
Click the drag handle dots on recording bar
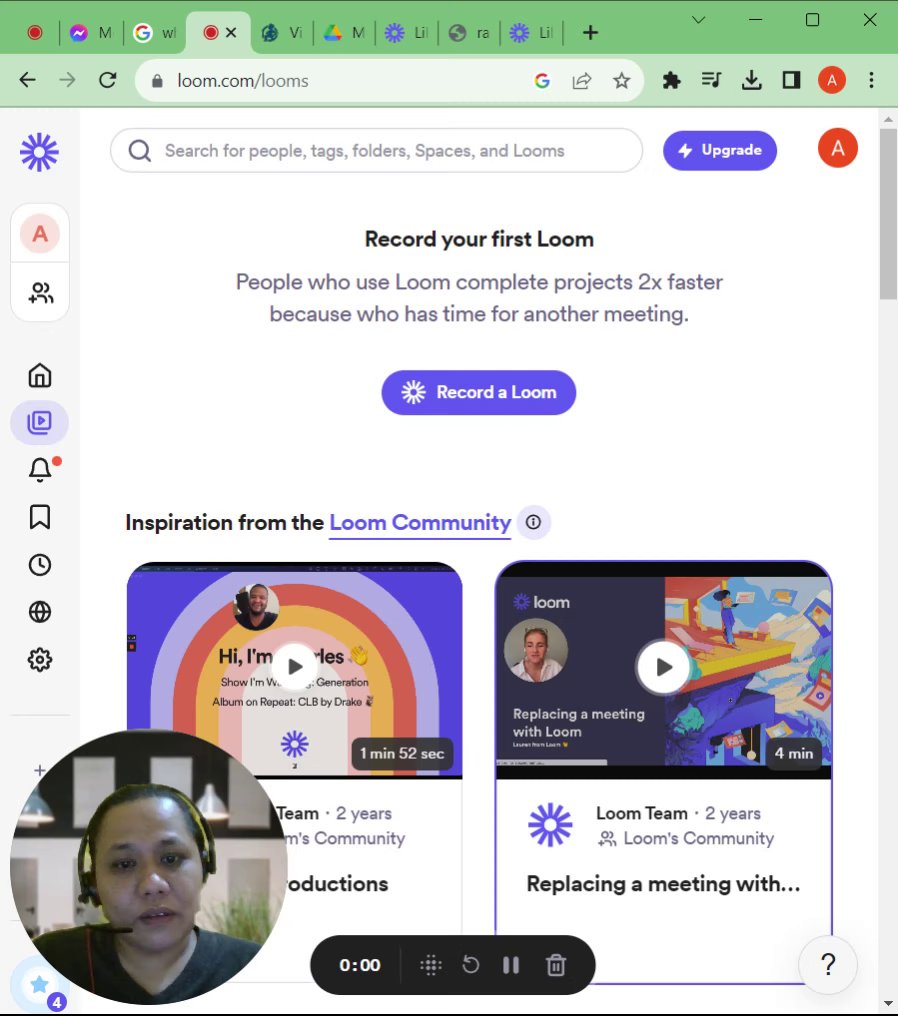point(431,965)
